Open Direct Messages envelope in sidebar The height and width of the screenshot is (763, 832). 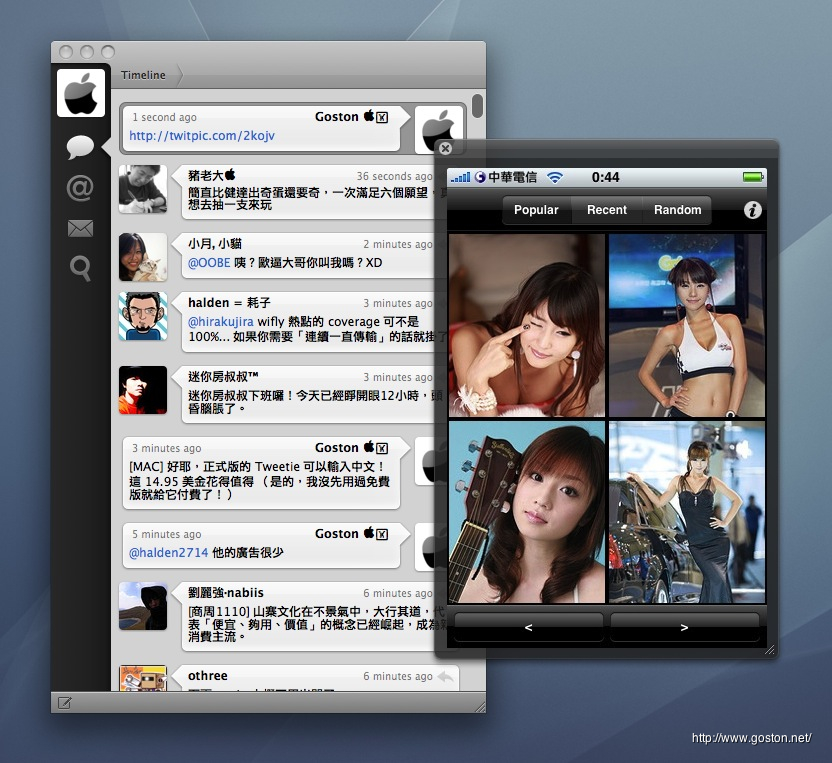coord(80,229)
